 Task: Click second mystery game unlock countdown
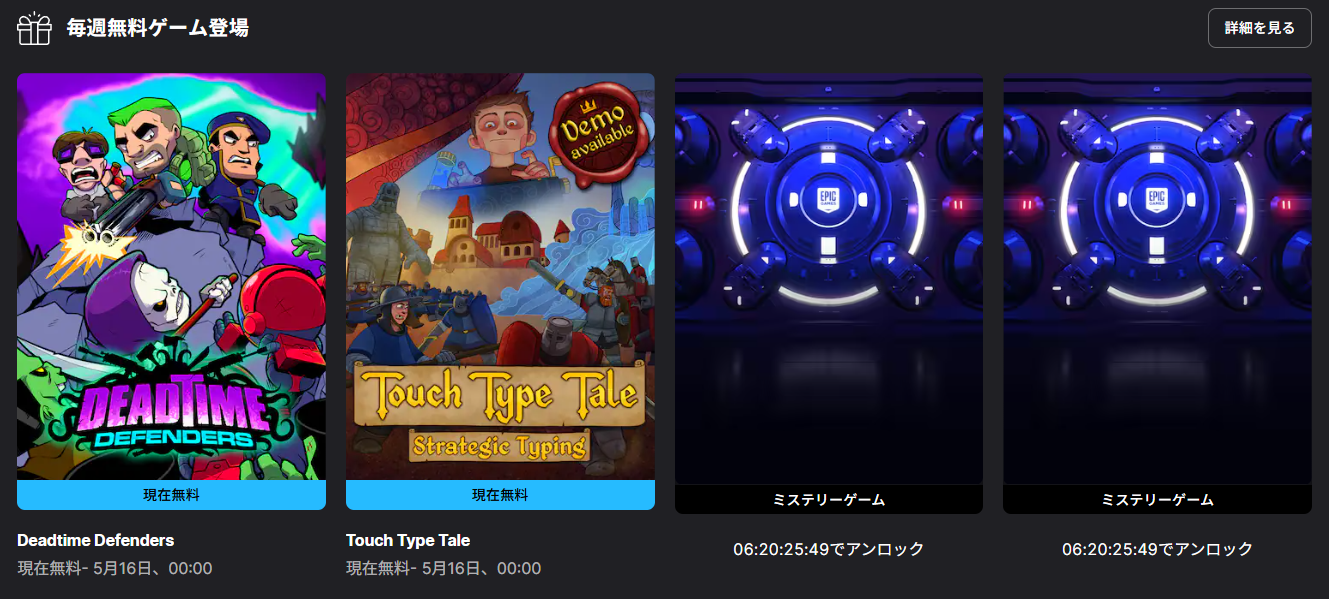coord(1157,549)
